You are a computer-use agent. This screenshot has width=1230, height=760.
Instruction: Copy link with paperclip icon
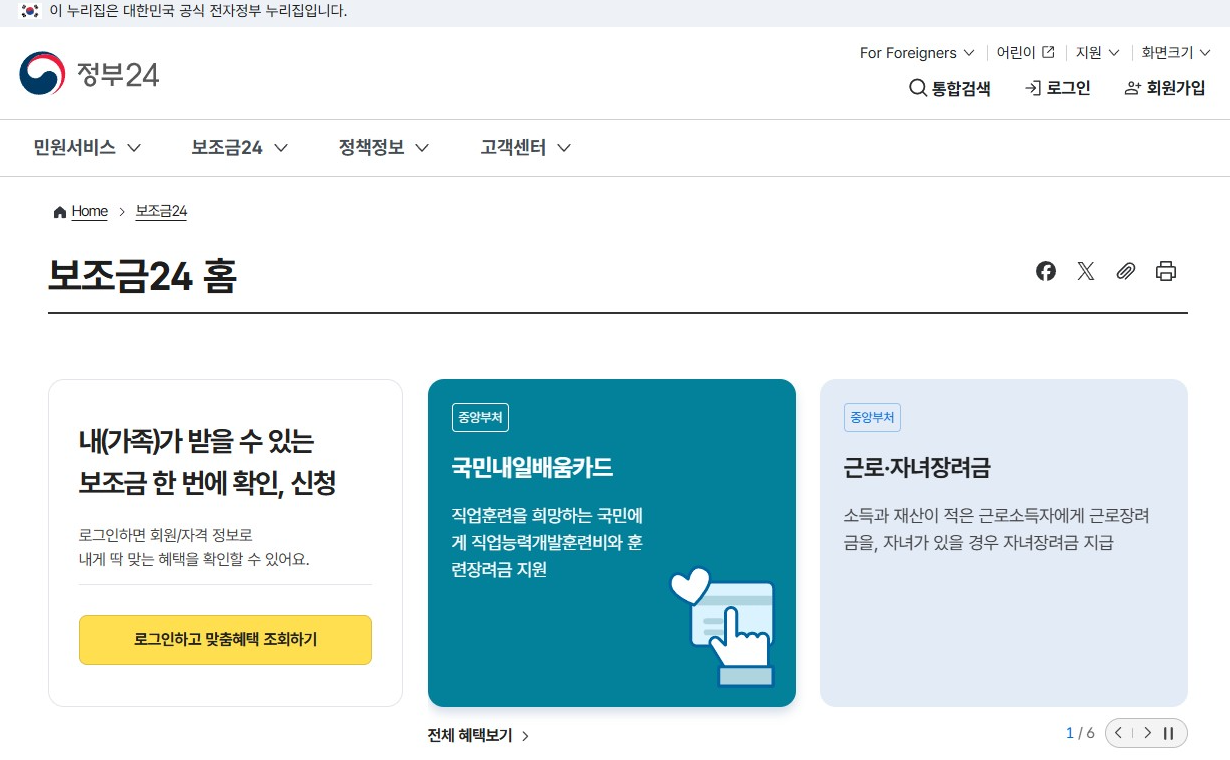[1126, 271]
